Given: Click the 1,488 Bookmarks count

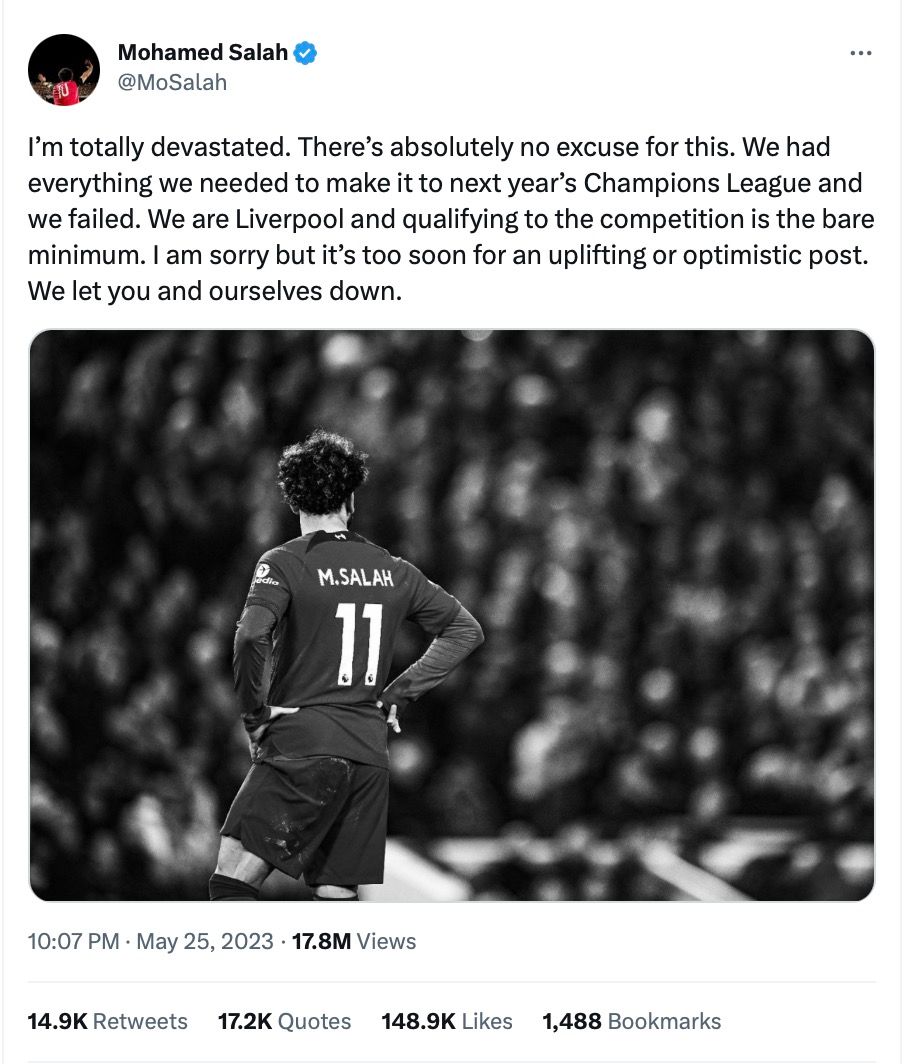Looking at the screenshot, I should click(x=631, y=1021).
